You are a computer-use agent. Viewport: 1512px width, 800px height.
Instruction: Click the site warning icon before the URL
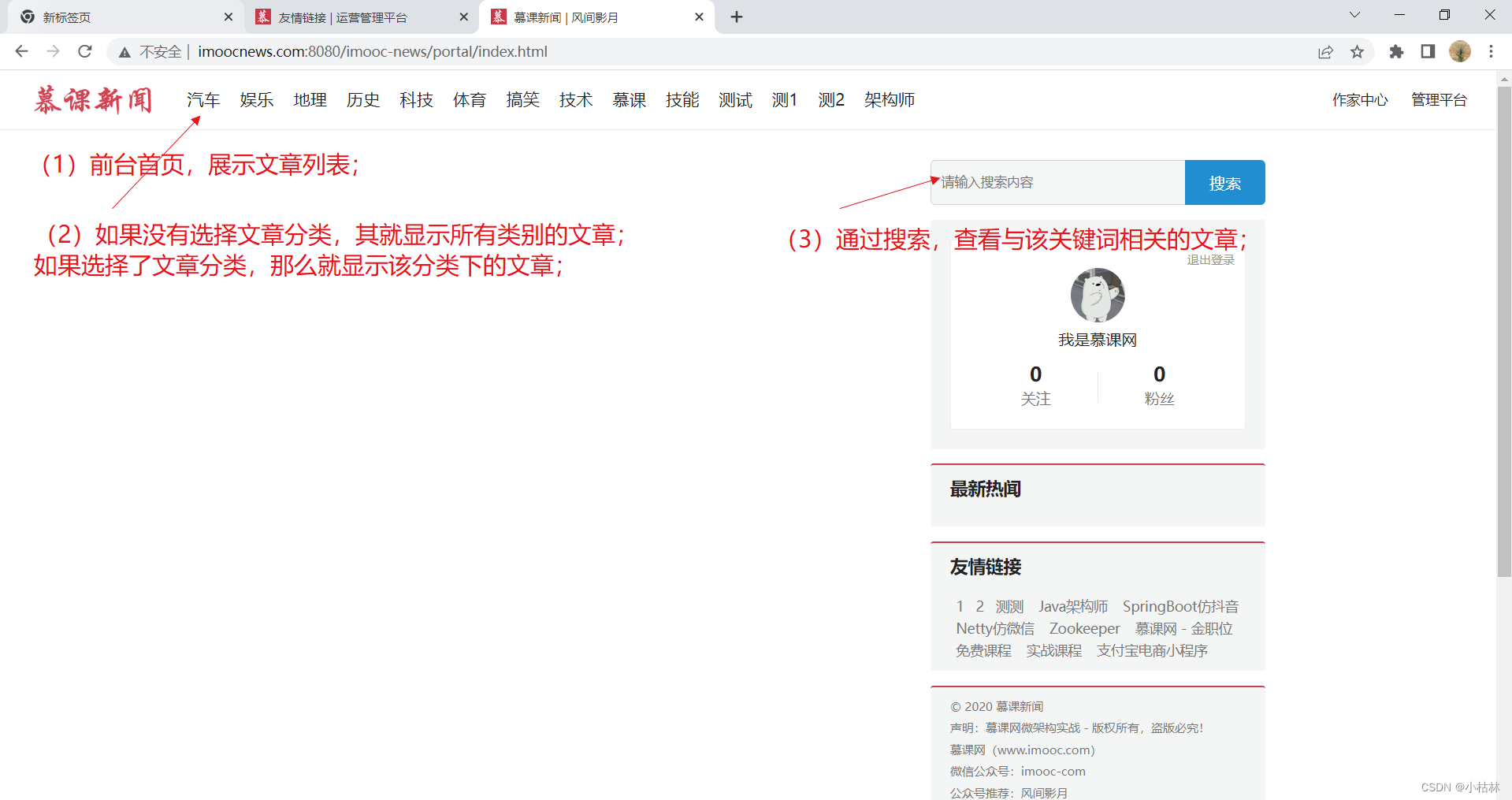coord(124,51)
